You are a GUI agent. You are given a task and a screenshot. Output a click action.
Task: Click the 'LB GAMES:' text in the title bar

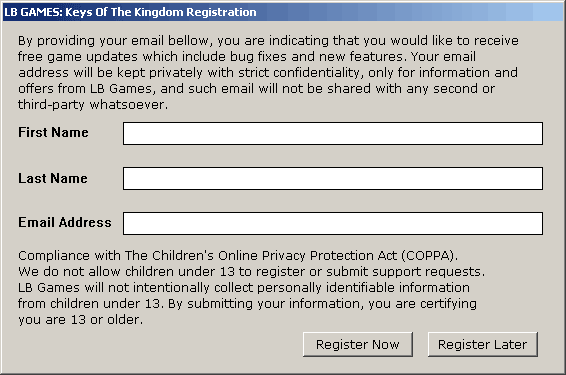tap(33, 12)
